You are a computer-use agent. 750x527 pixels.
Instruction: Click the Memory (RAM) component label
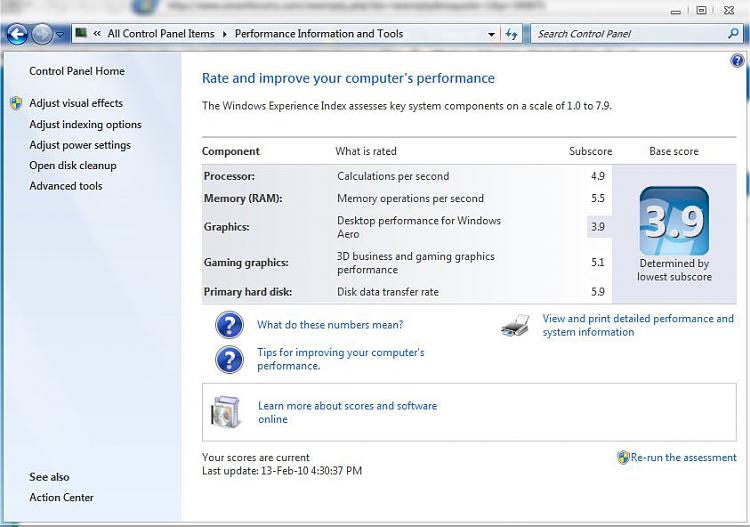[x=243, y=198]
